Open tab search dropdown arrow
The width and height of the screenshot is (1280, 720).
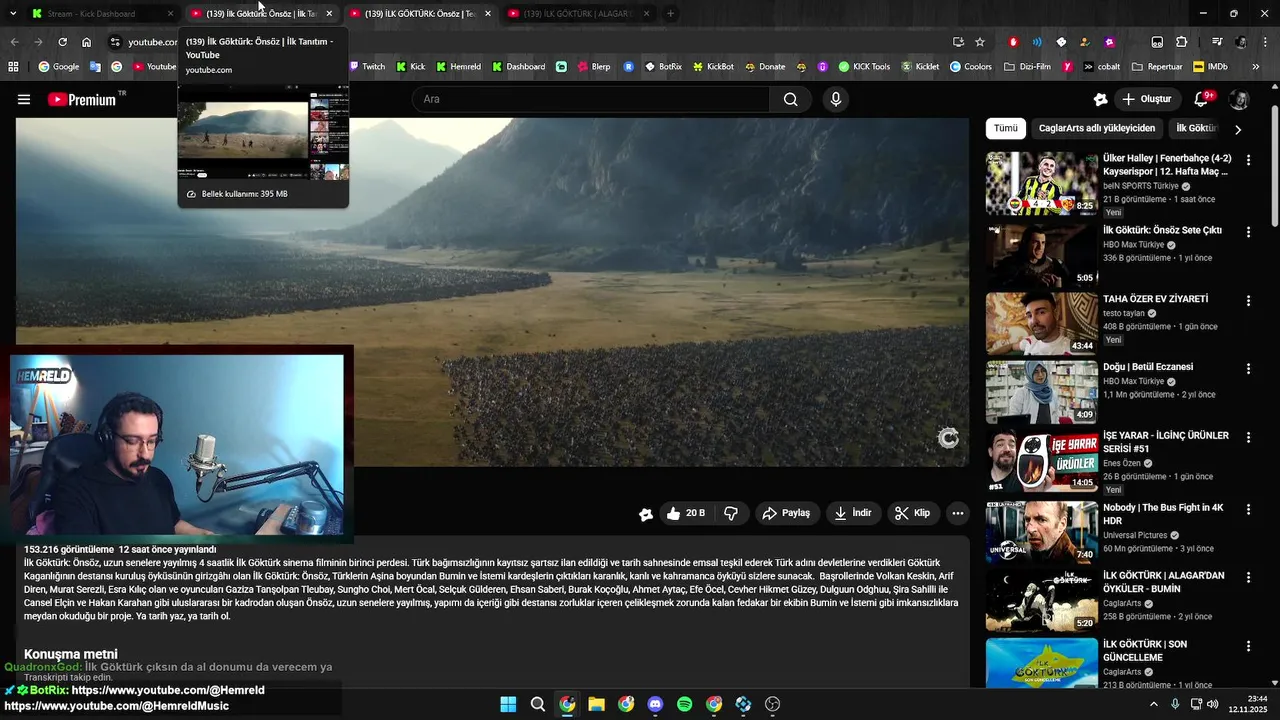click(13, 13)
